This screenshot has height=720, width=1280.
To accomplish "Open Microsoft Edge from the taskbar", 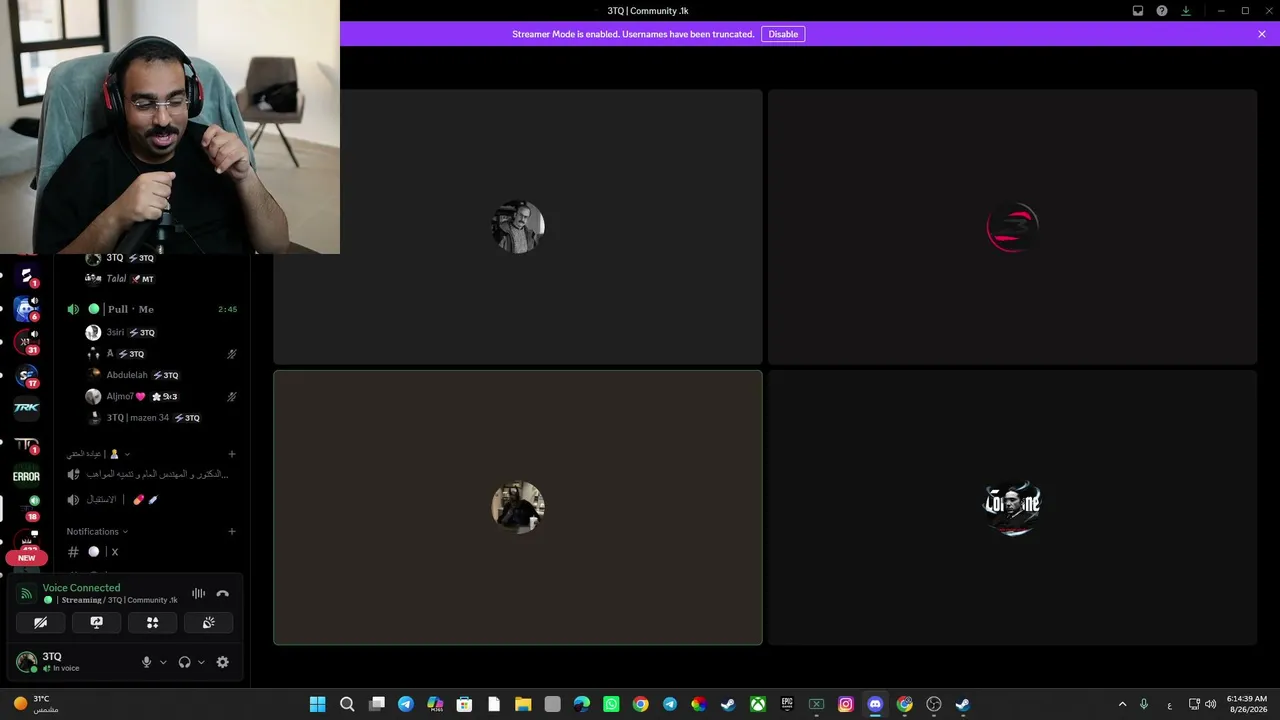I will [582, 704].
